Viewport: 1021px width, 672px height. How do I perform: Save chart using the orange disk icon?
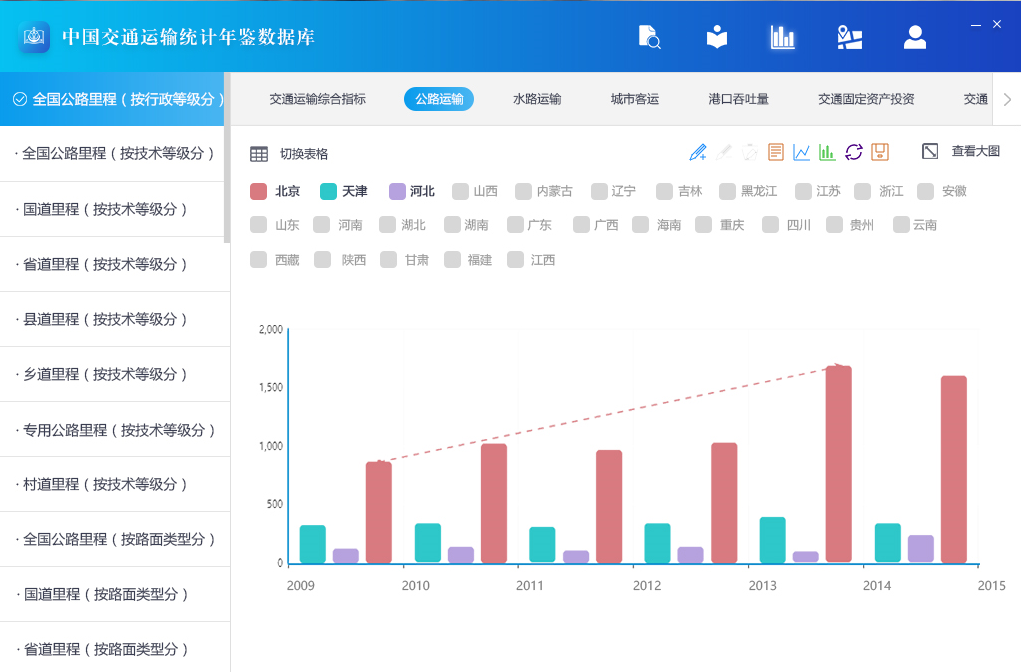tap(880, 152)
